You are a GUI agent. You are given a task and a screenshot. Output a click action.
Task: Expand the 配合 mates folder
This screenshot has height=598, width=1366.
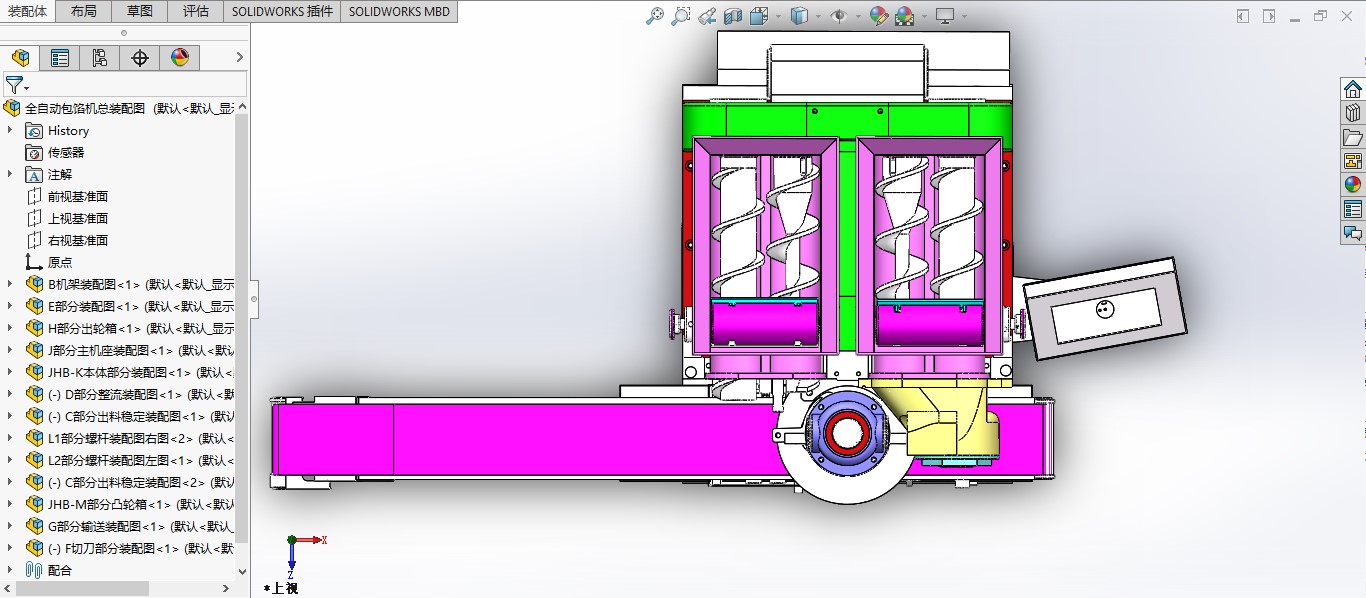click(10, 570)
